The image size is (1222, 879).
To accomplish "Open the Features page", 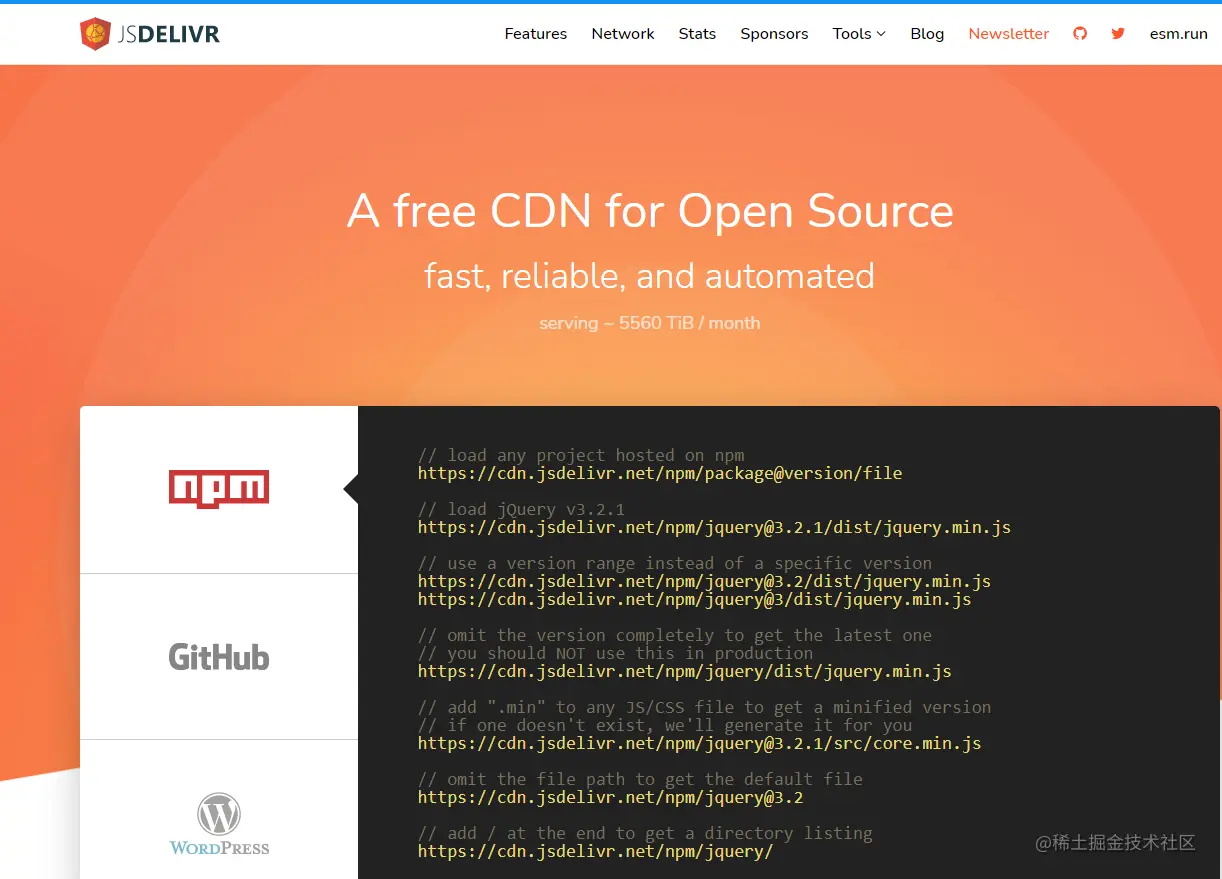I will coord(535,34).
